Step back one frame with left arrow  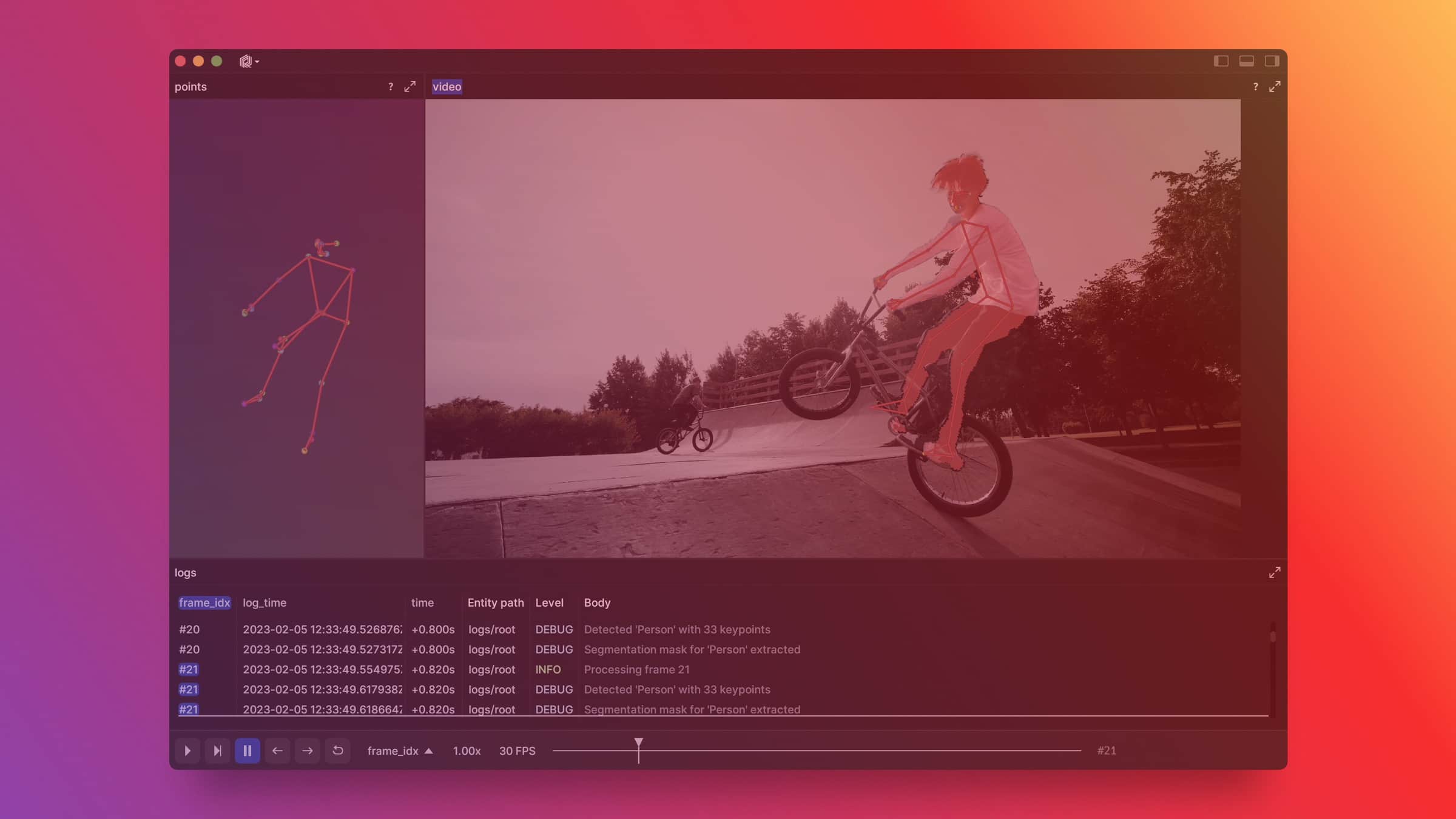click(277, 750)
